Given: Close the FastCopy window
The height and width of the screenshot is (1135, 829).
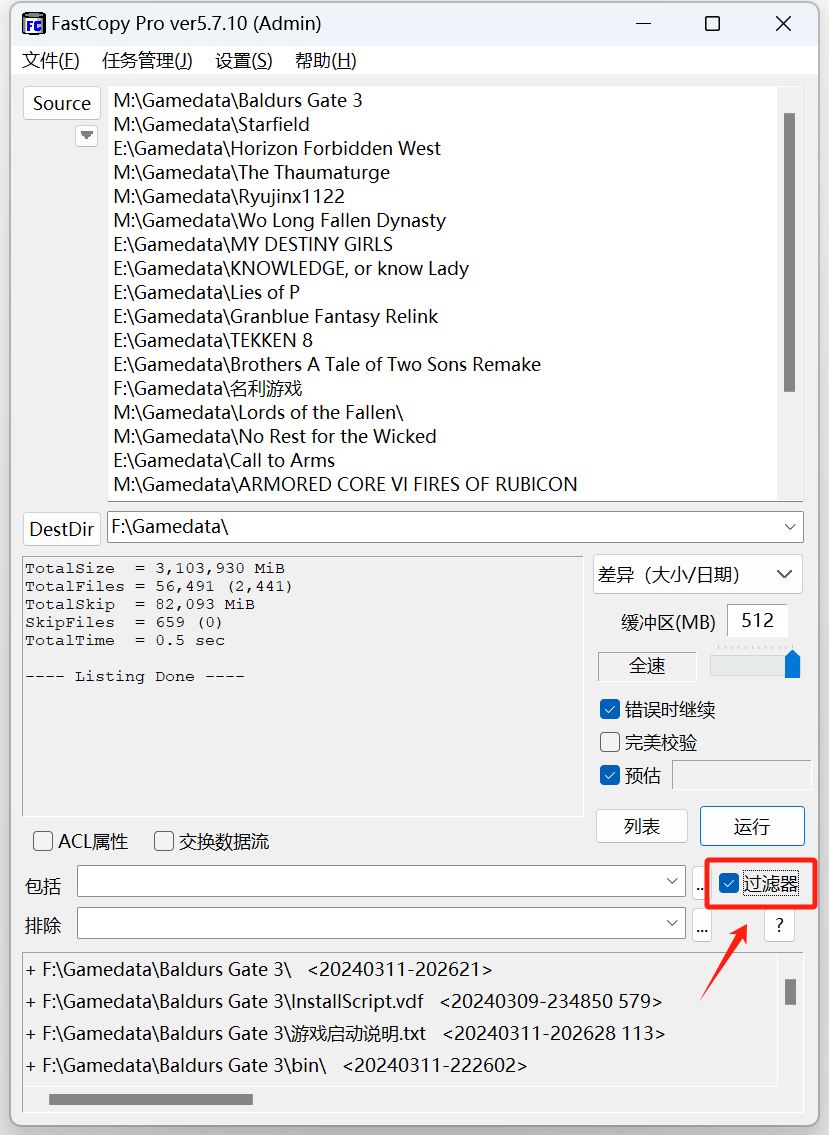Looking at the screenshot, I should tap(783, 24).
